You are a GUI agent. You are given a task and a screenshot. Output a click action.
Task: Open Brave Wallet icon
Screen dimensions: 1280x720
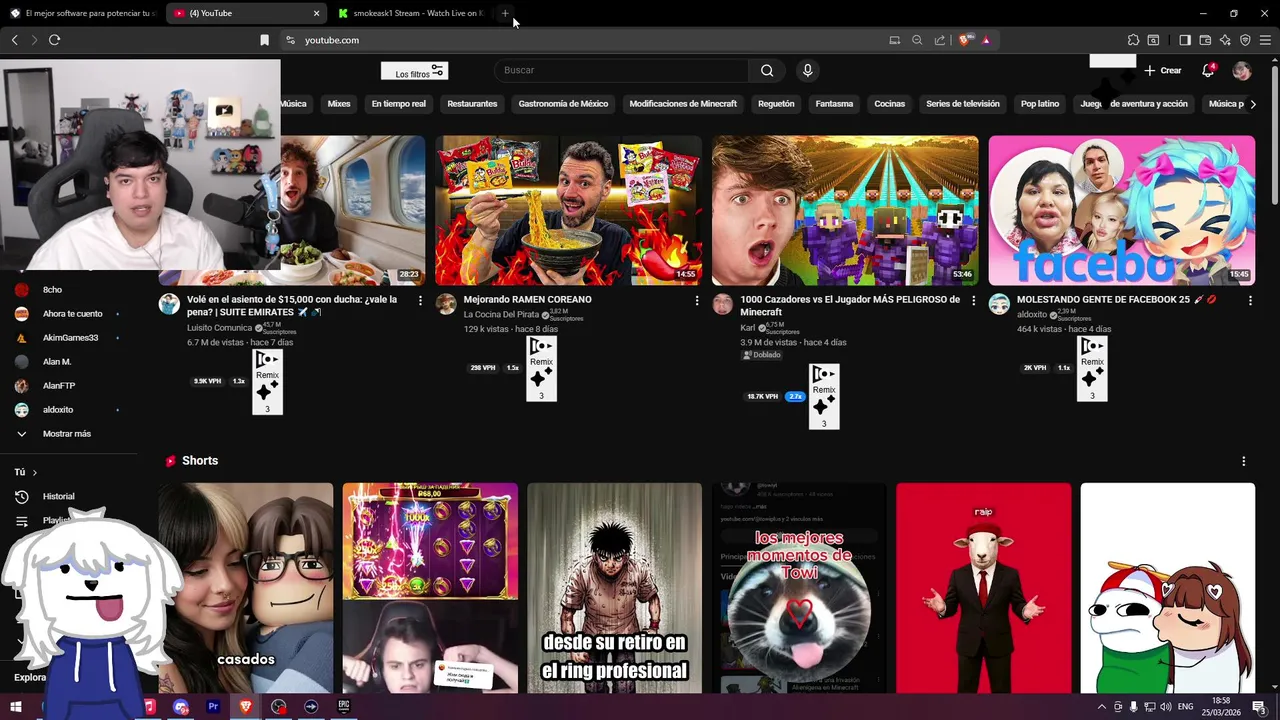click(x=1205, y=40)
